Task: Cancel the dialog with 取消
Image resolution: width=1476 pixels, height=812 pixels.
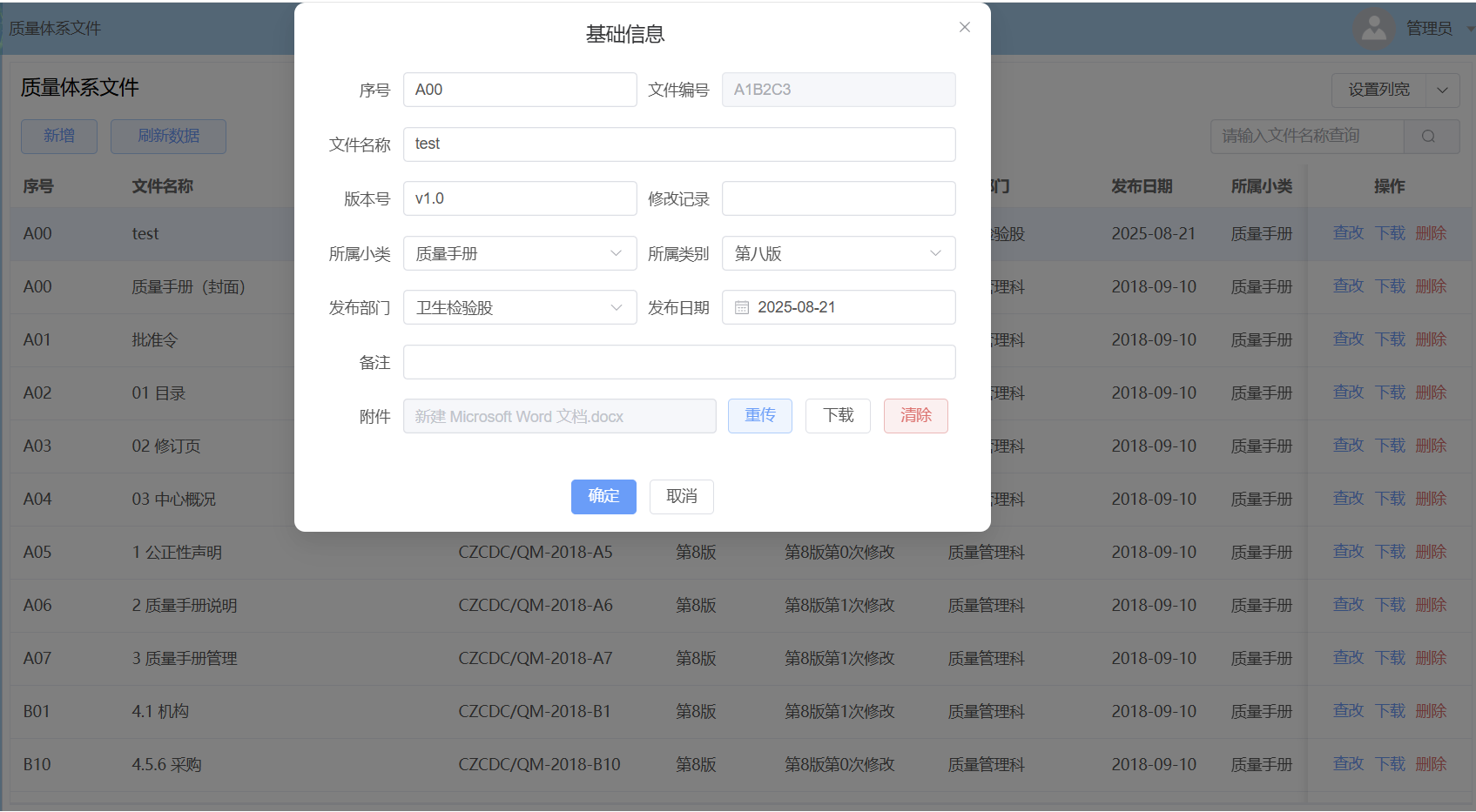Action: coord(682,497)
